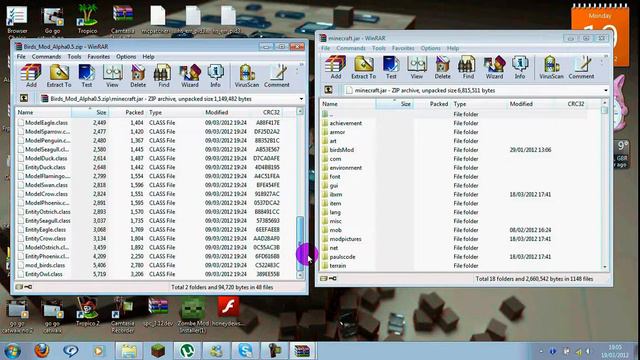Sort by Packed column in minecraft.jar window
The image size is (640, 360).
432,104
